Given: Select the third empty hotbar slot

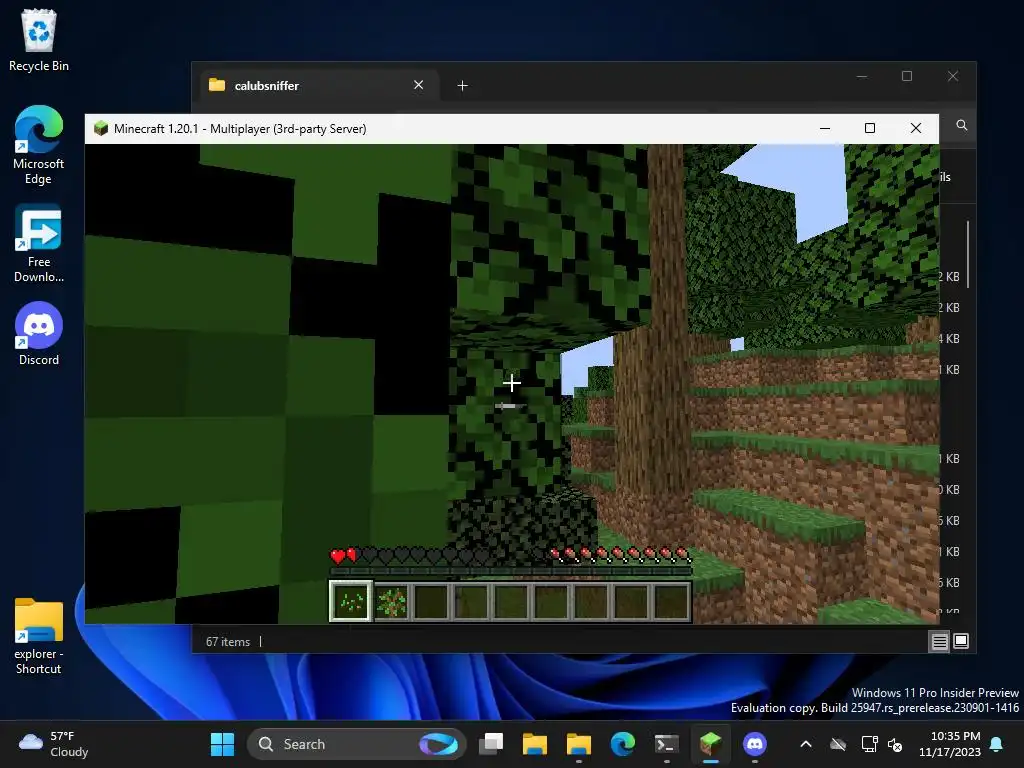Looking at the screenshot, I should (x=431, y=601).
